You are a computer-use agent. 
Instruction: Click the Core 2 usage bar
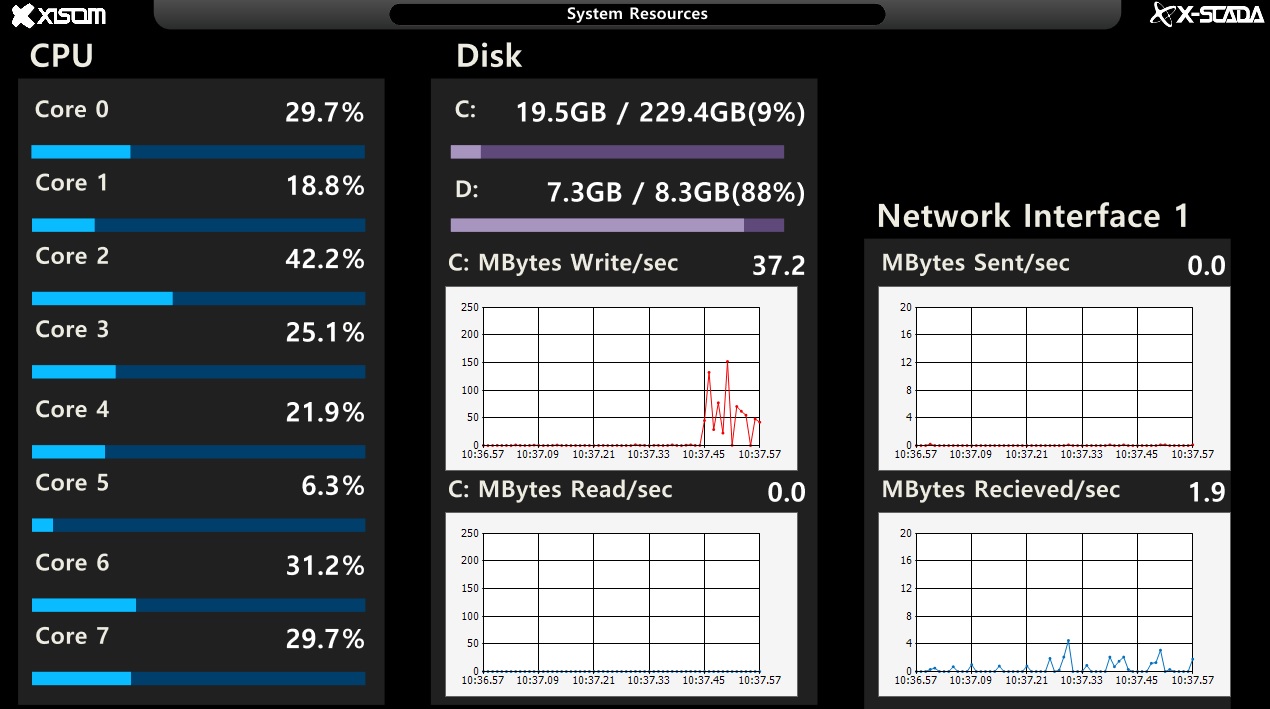(x=198, y=298)
